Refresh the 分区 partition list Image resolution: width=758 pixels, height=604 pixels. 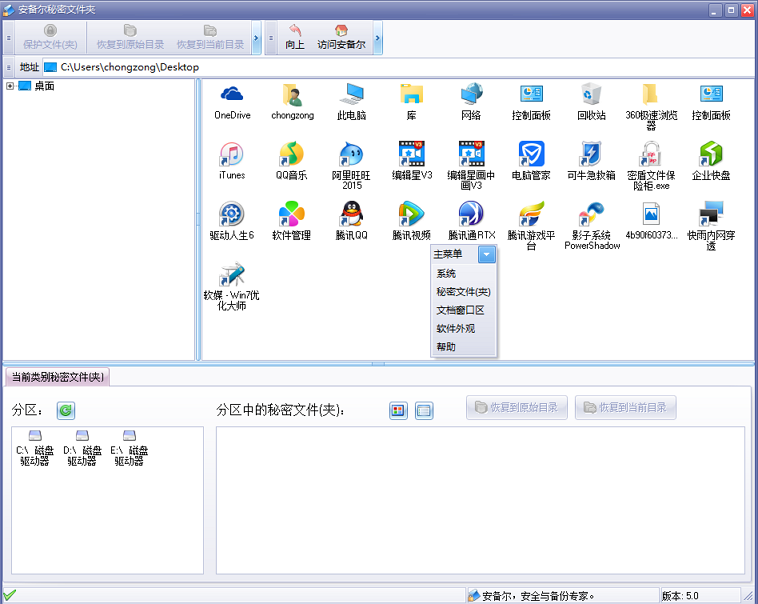point(66,411)
